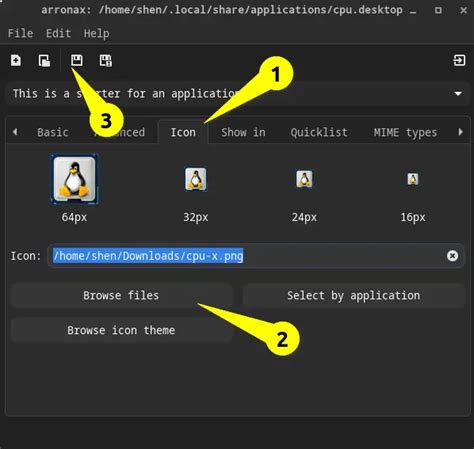This screenshot has width=474, height=449.
Task: Click the Save As toolbar icon
Action: 106,61
